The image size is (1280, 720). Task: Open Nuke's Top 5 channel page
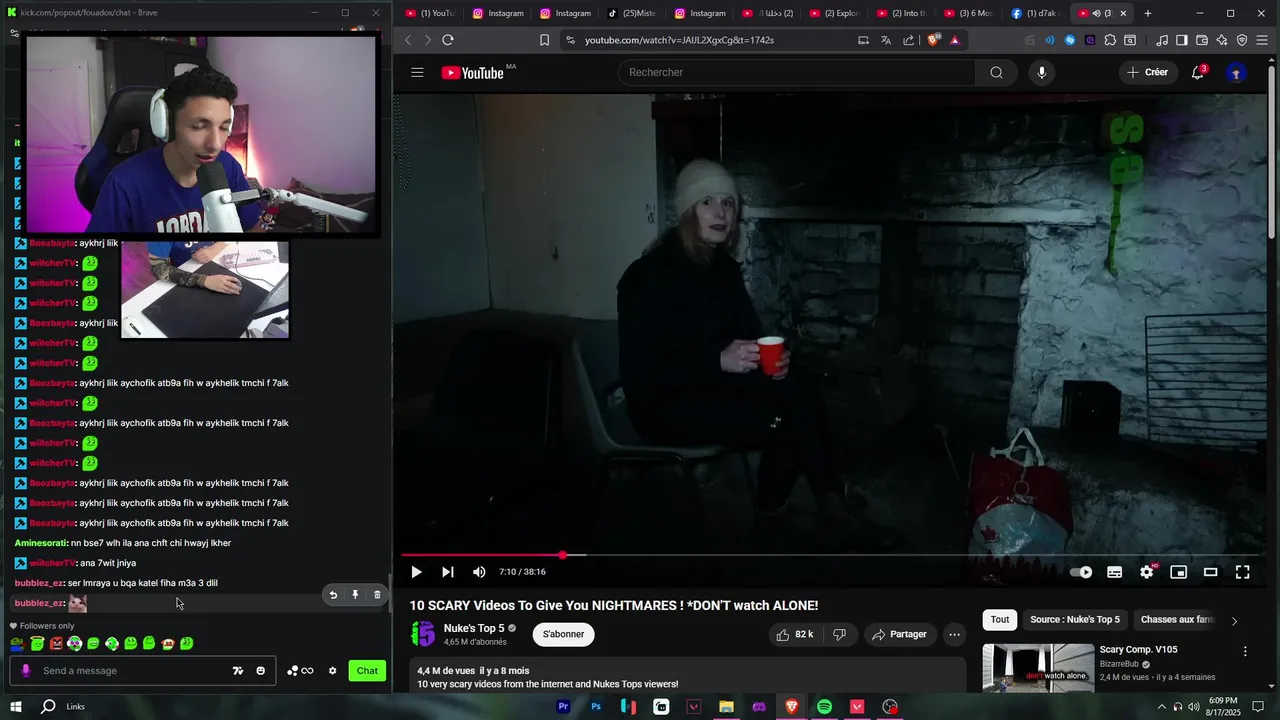474,628
